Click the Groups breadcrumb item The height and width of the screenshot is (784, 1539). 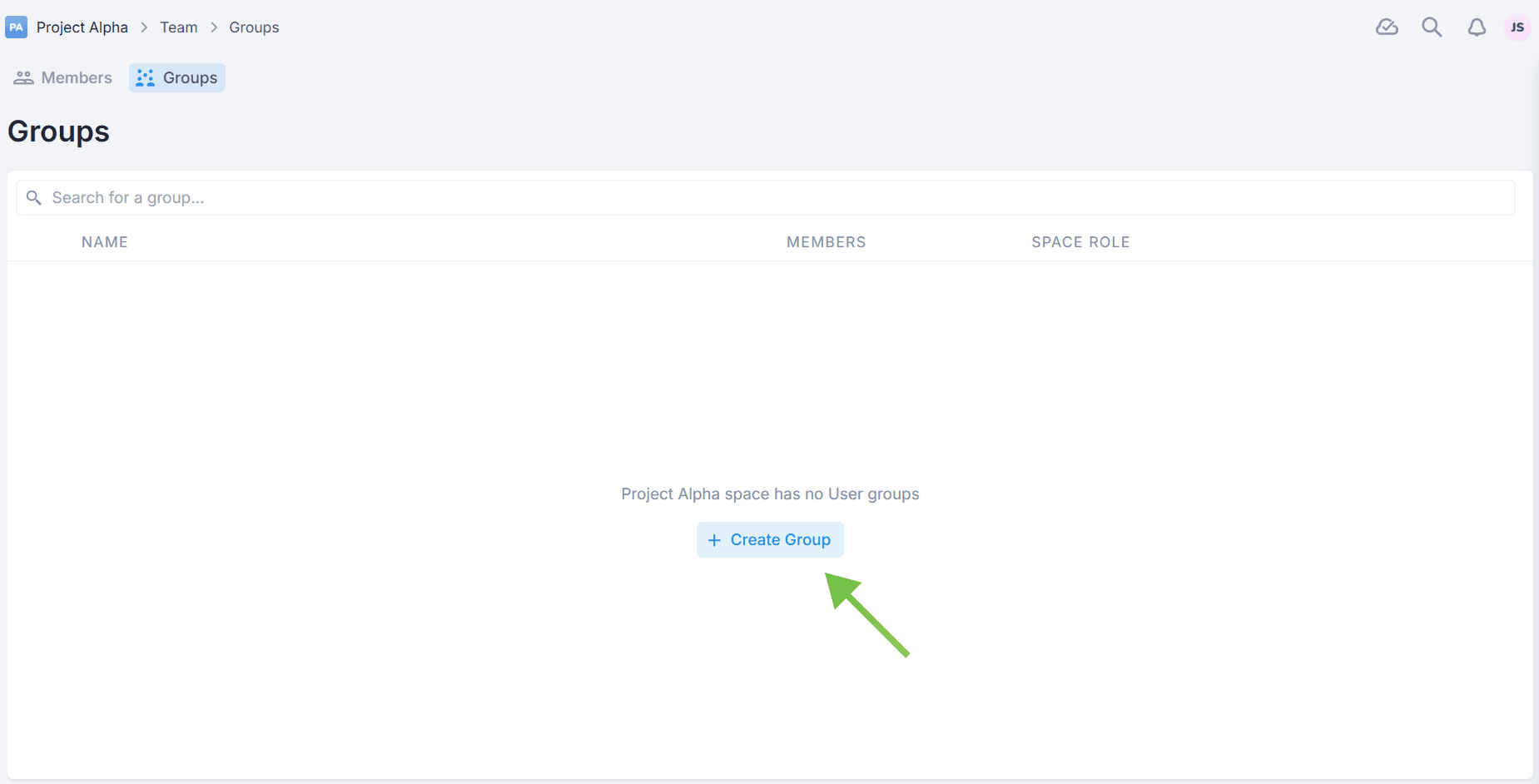pos(254,27)
